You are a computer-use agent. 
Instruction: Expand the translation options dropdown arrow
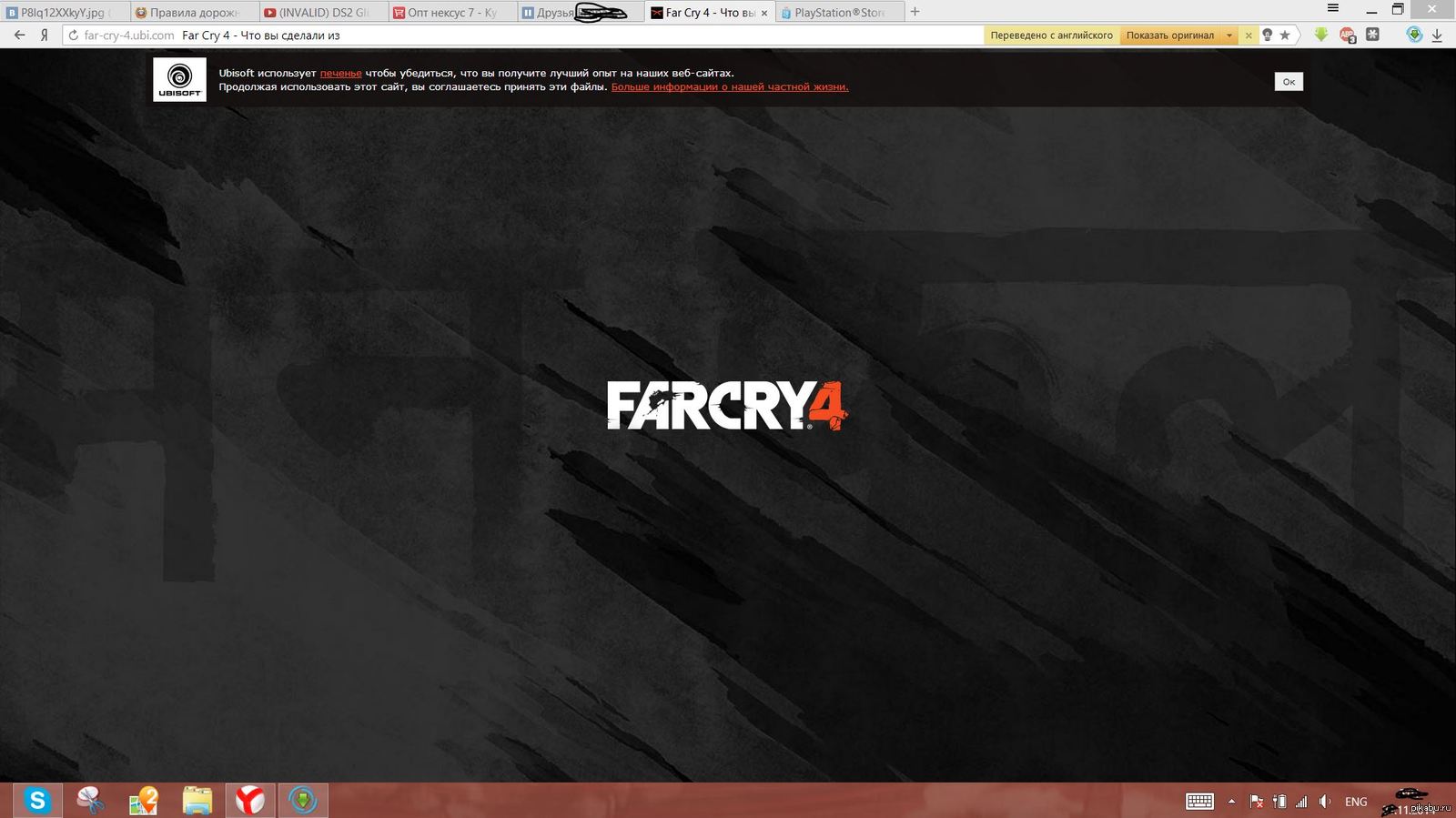pyautogui.click(x=1228, y=35)
